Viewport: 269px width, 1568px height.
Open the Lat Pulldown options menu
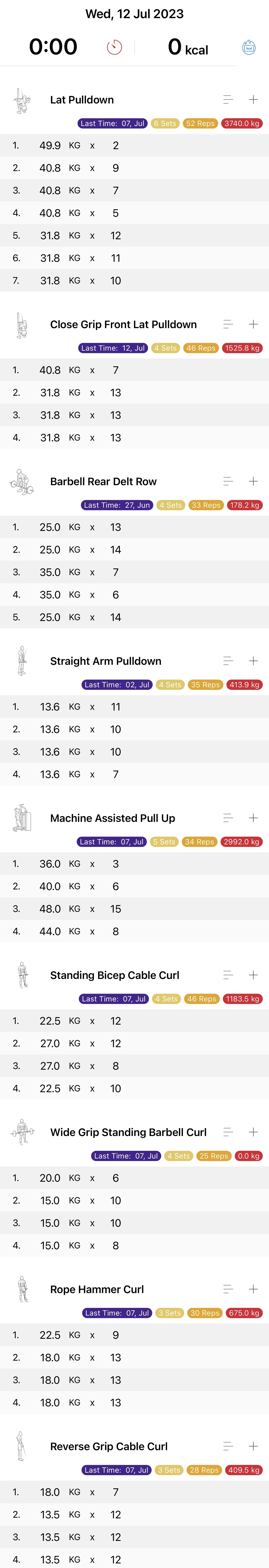tap(228, 100)
